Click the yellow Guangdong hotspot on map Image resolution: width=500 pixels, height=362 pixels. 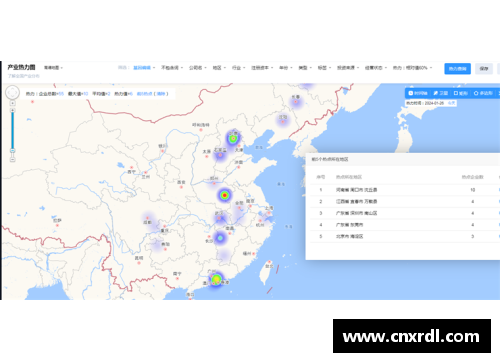pyautogui.click(x=217, y=279)
